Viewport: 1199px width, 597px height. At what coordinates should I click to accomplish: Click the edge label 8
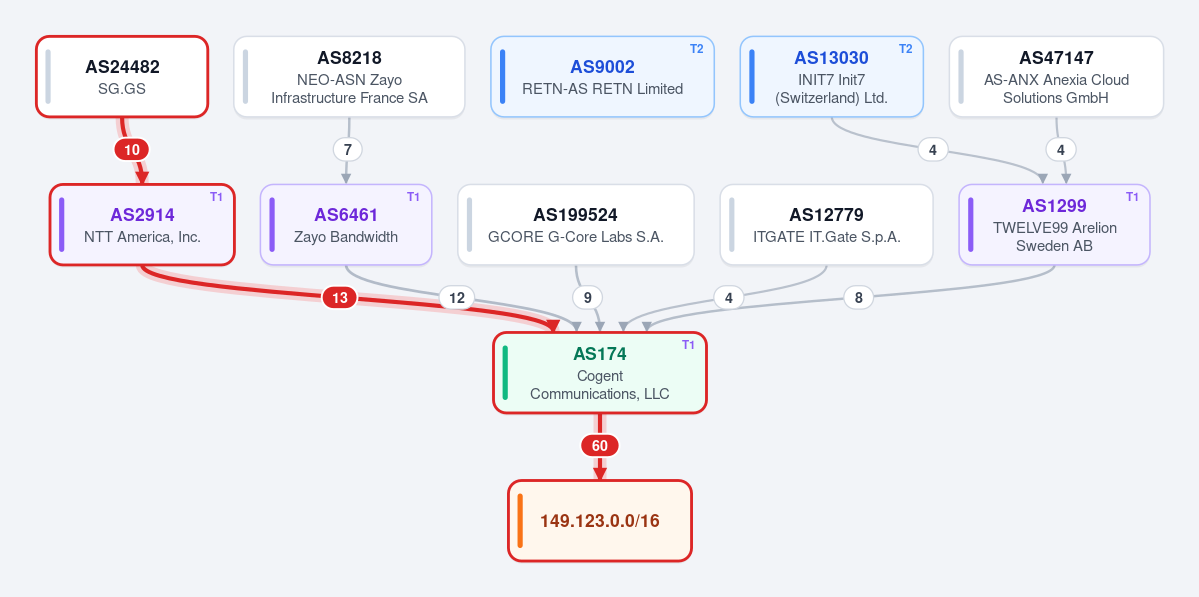[859, 298]
